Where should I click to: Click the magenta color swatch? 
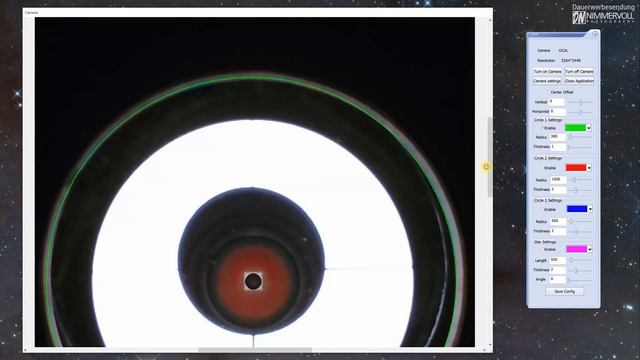(576, 249)
